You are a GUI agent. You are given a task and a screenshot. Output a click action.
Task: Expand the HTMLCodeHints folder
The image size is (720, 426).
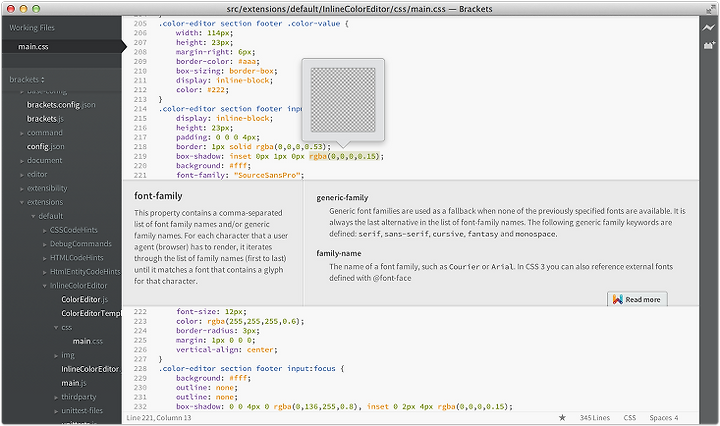coord(45,258)
